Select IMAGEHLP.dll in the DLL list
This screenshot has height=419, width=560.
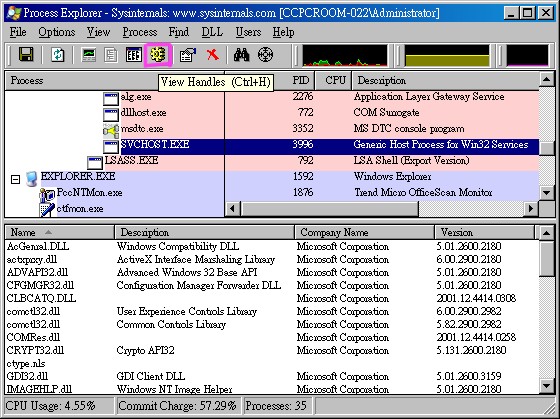[x=39, y=389]
